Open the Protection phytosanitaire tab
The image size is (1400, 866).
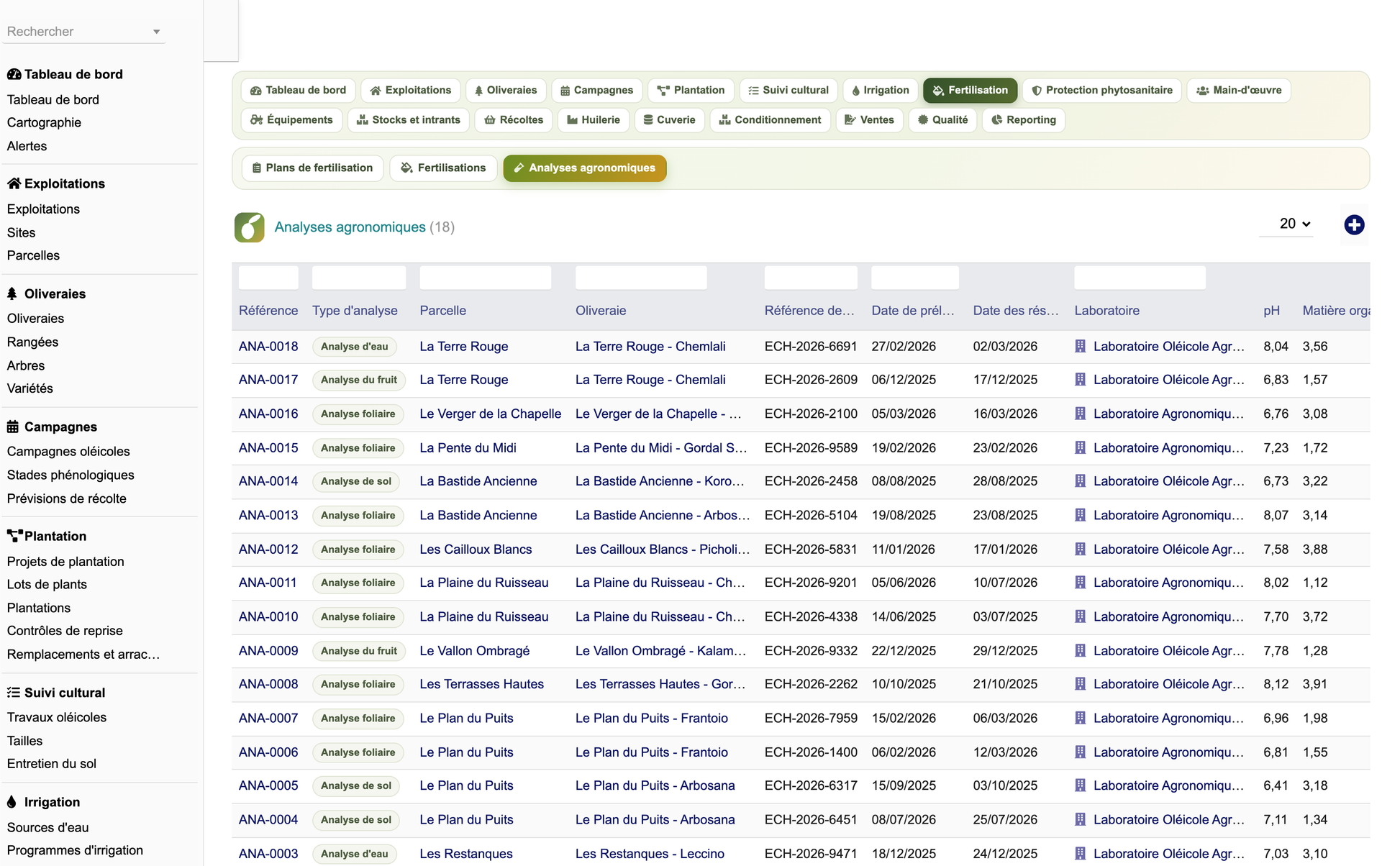point(1102,91)
